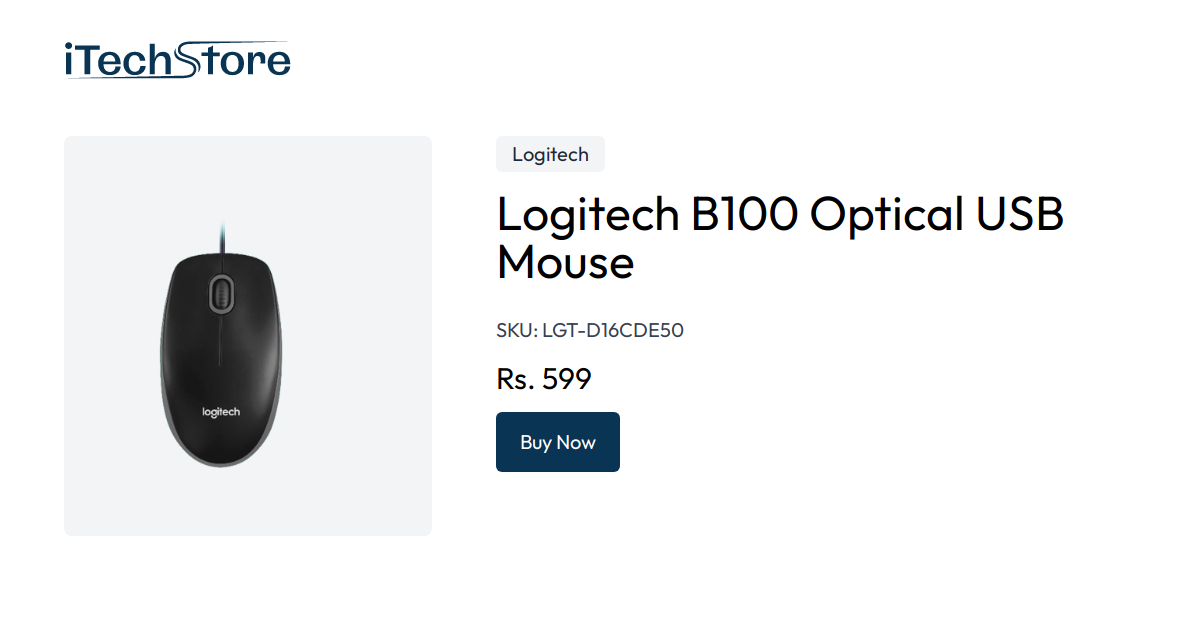Click the left button area of the pictured mouse
Image resolution: width=1200 pixels, height=630 pixels.
click(x=188, y=300)
